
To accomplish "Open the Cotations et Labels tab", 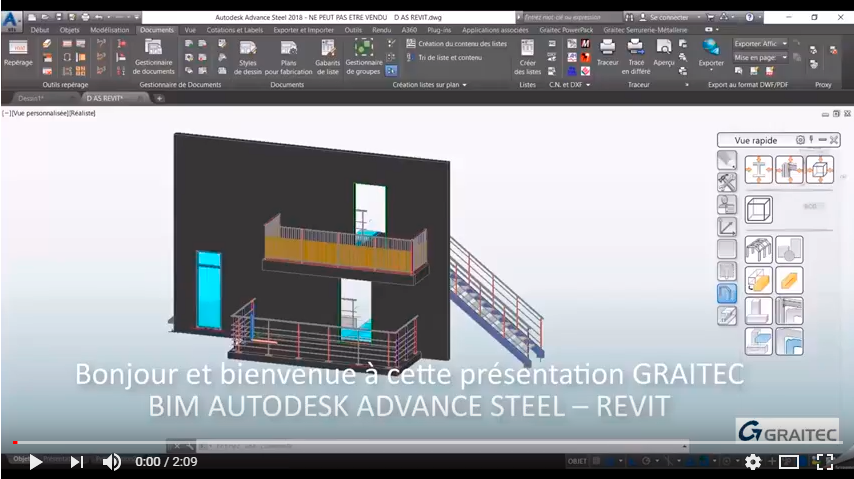I will point(235,30).
